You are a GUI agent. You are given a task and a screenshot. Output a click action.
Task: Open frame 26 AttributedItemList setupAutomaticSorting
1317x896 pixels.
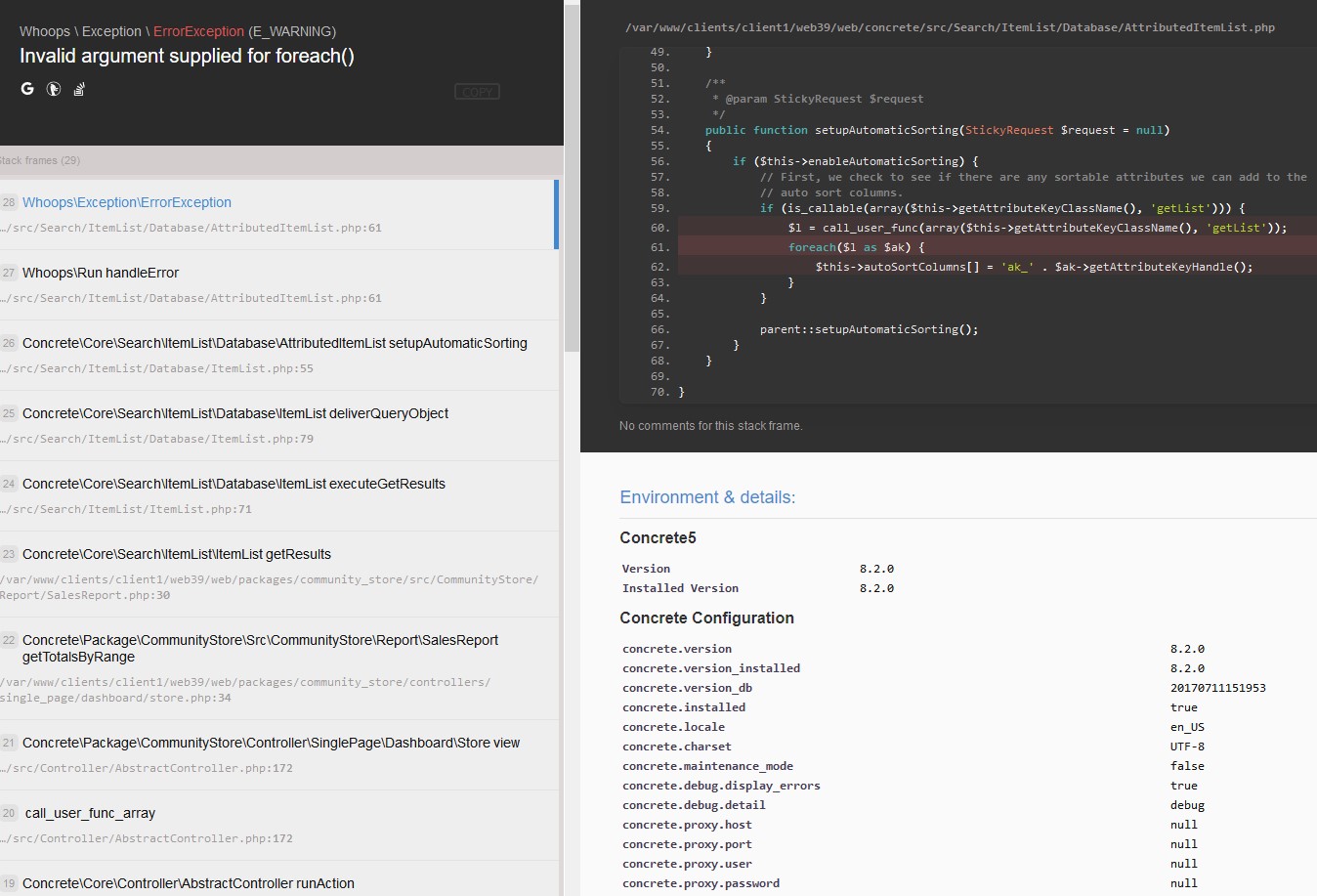[275, 343]
